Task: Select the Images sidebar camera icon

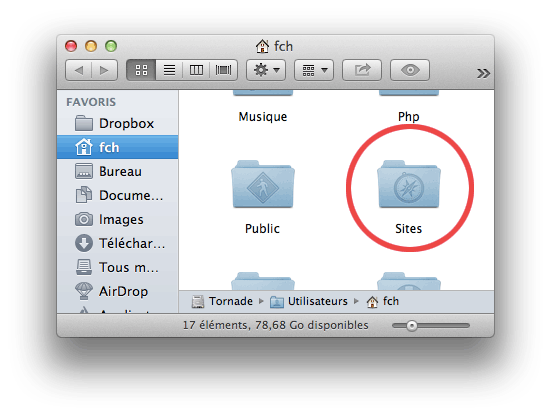Action: [x=84, y=219]
